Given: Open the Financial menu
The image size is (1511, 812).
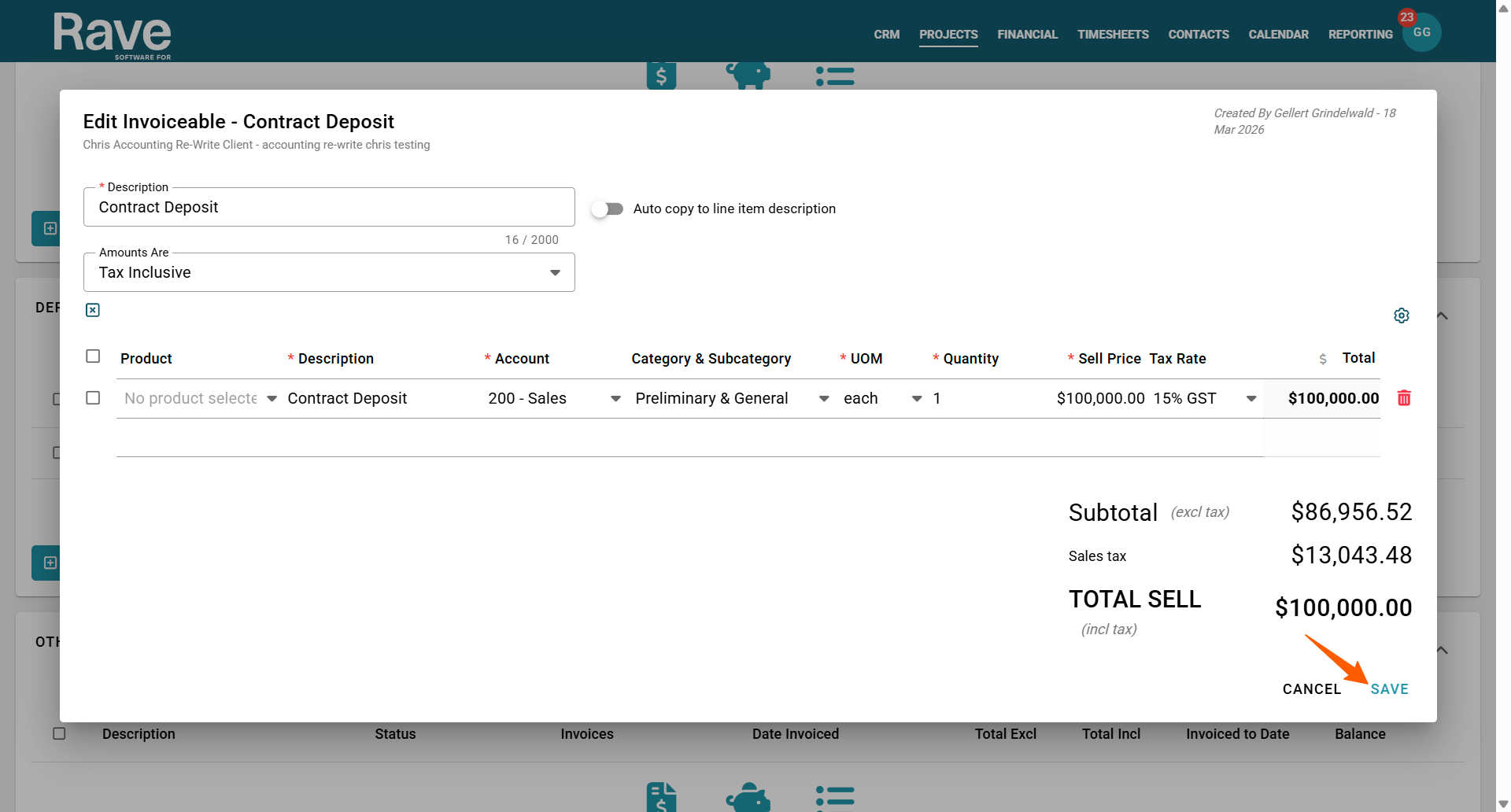Looking at the screenshot, I should click(1027, 35).
